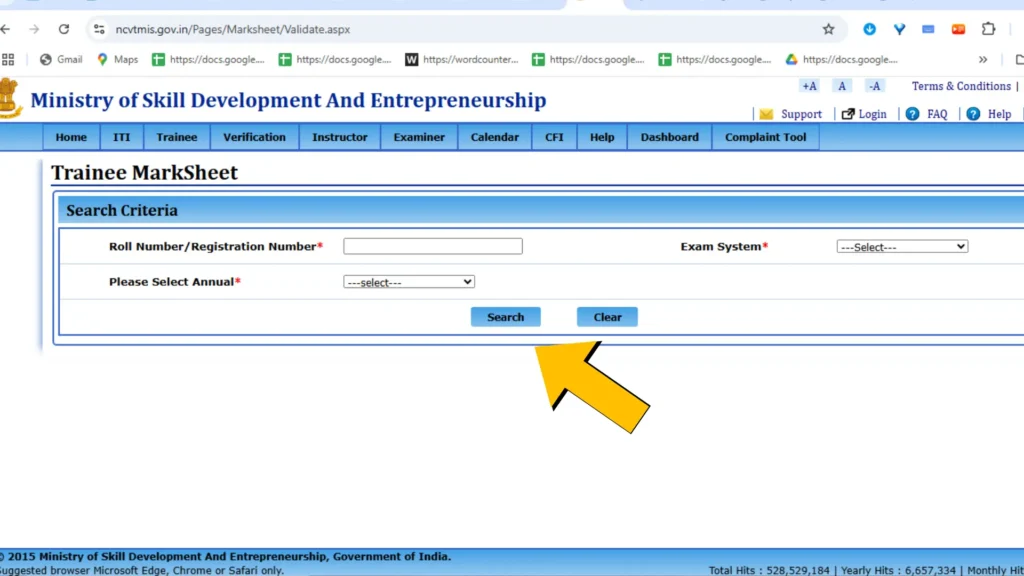This screenshot has height=576, width=1024.
Task: Open the Google Drive docs bookmark
Action: pyautogui.click(x=841, y=59)
